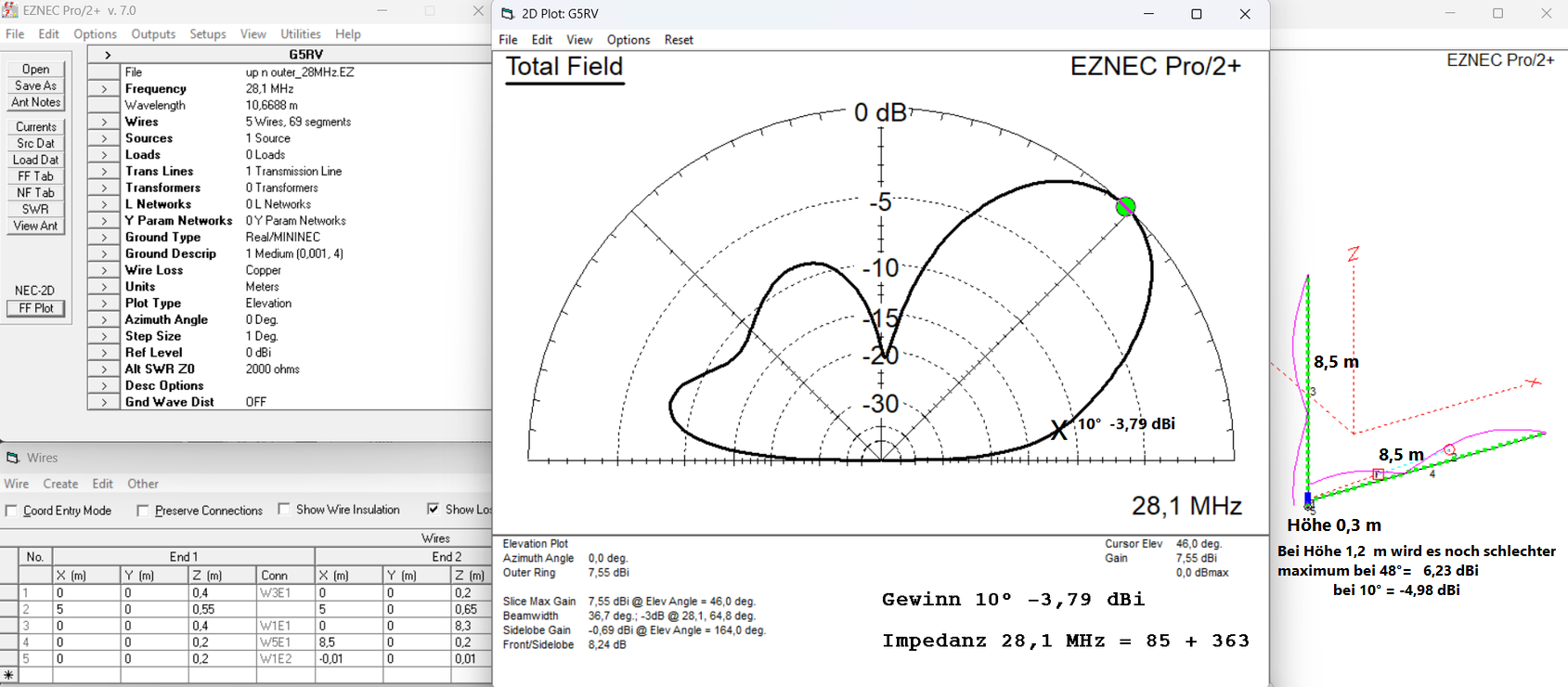
Task: Open the Create menu in Wires window
Action: (60, 484)
